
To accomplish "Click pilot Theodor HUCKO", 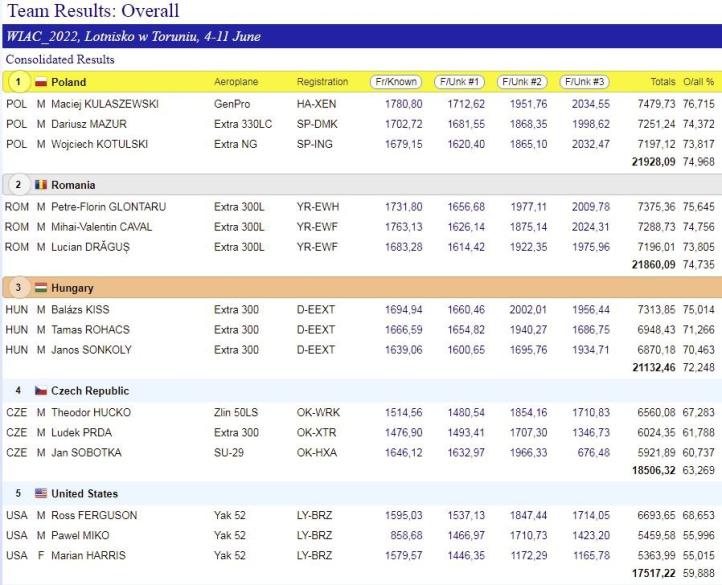I will (x=91, y=412).
